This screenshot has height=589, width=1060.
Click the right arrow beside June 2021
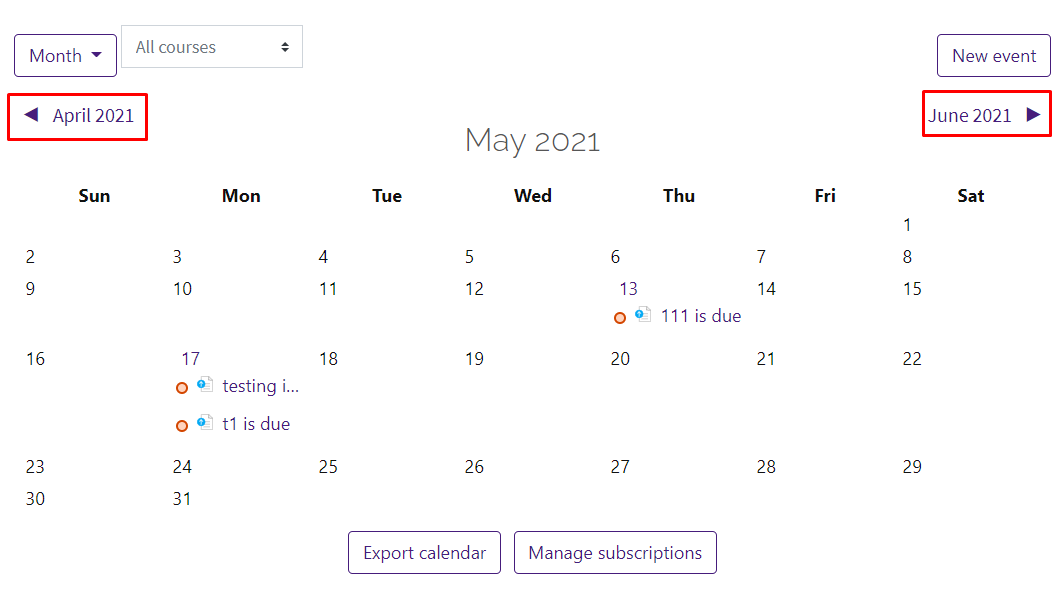point(1033,115)
